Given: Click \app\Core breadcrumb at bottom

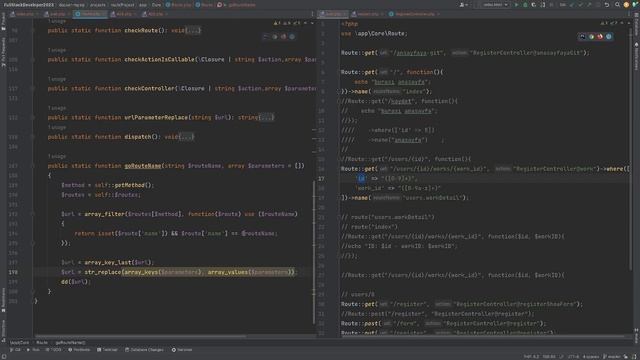Looking at the screenshot, I should [19, 343].
